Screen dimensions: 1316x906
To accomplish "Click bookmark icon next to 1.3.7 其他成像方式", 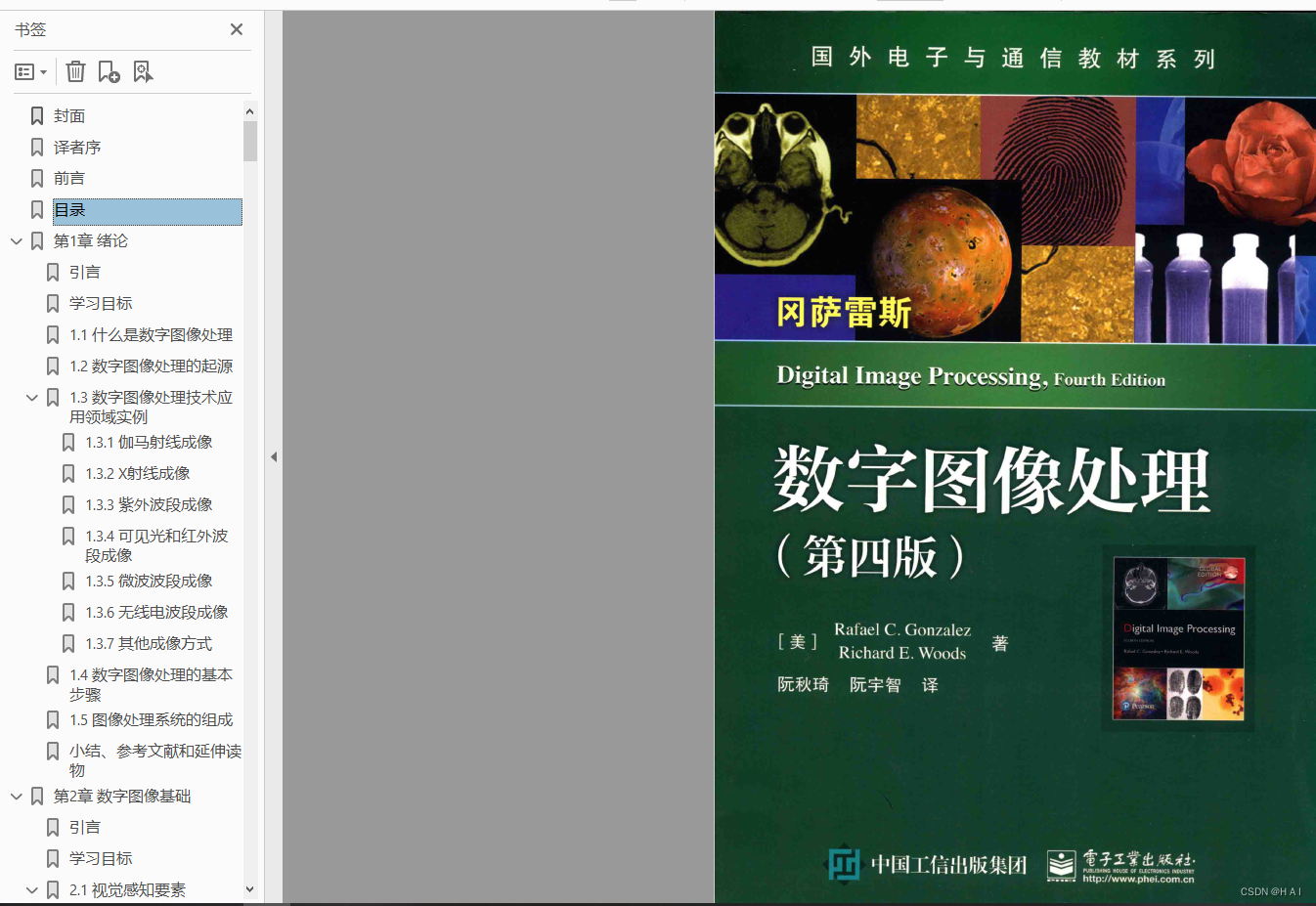I will click(x=68, y=644).
